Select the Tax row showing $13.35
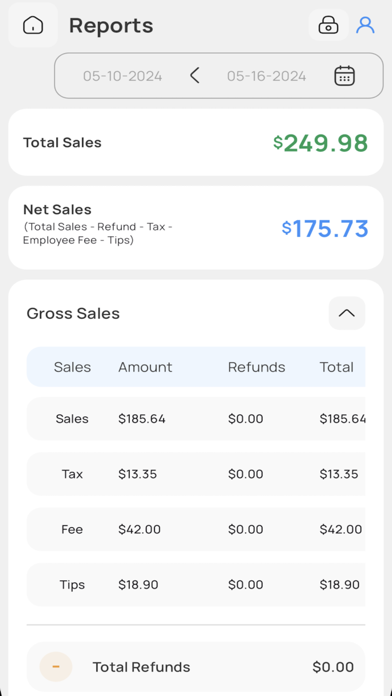 (196, 474)
